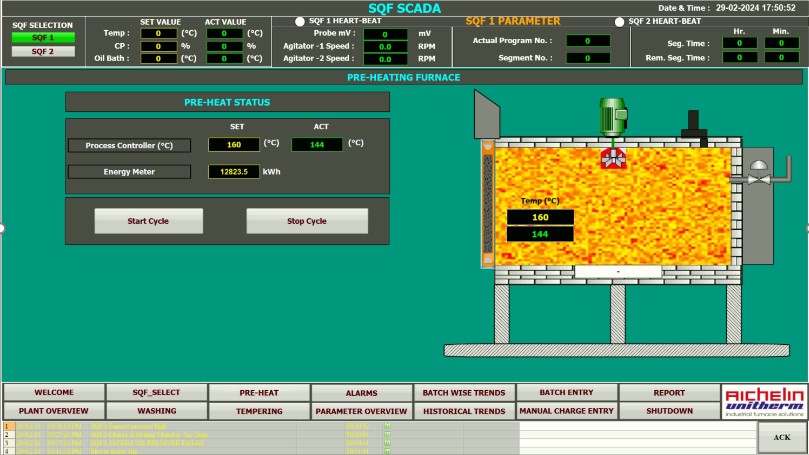
Task: Select the SQF 2 furnace toggle
Action: pos(42,51)
